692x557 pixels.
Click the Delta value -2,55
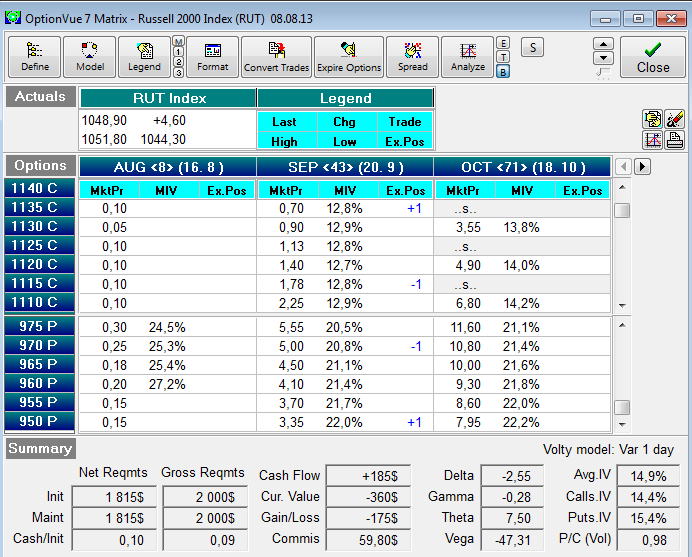(512, 476)
